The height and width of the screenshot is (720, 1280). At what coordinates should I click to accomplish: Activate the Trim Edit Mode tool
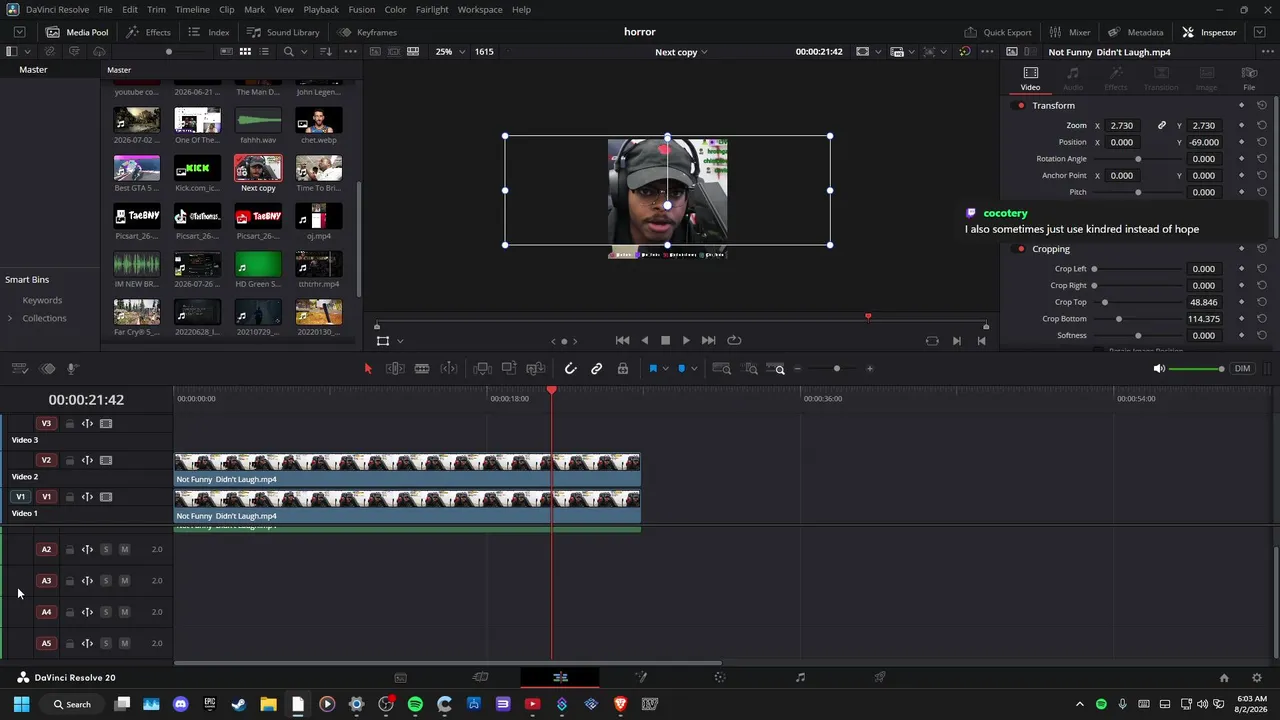[395, 369]
